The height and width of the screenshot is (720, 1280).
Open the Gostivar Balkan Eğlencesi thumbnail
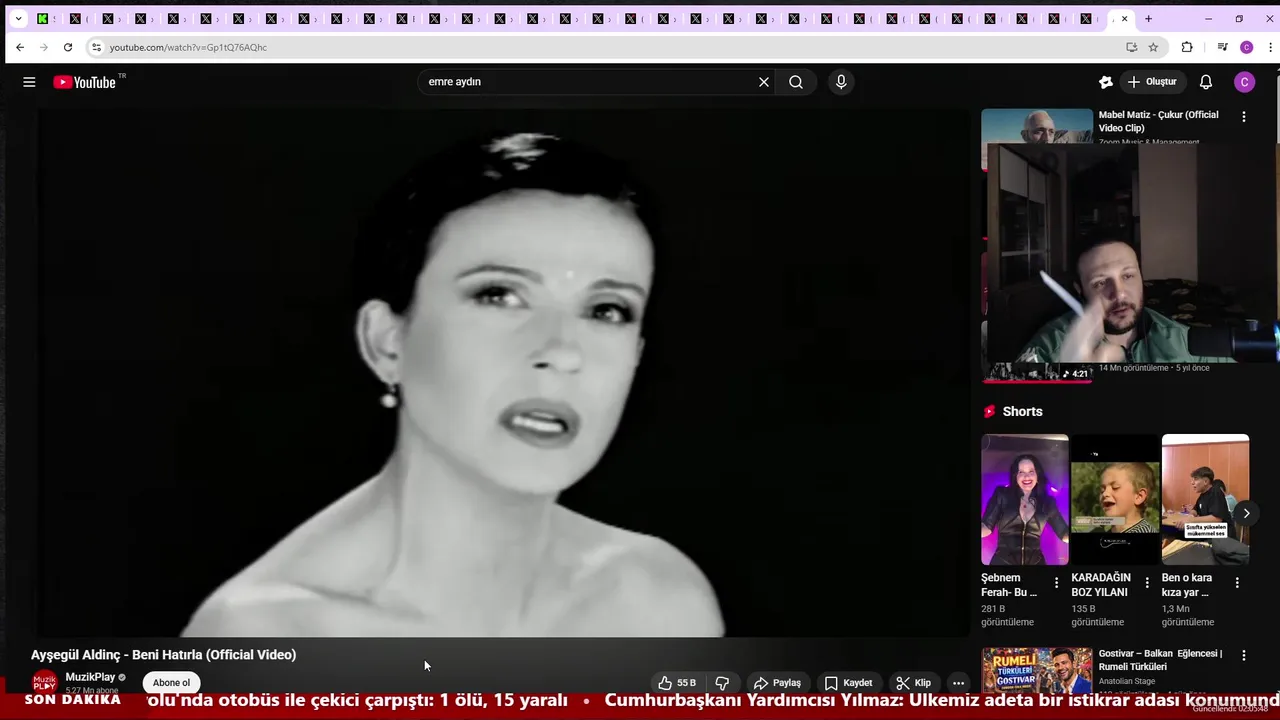1037,671
